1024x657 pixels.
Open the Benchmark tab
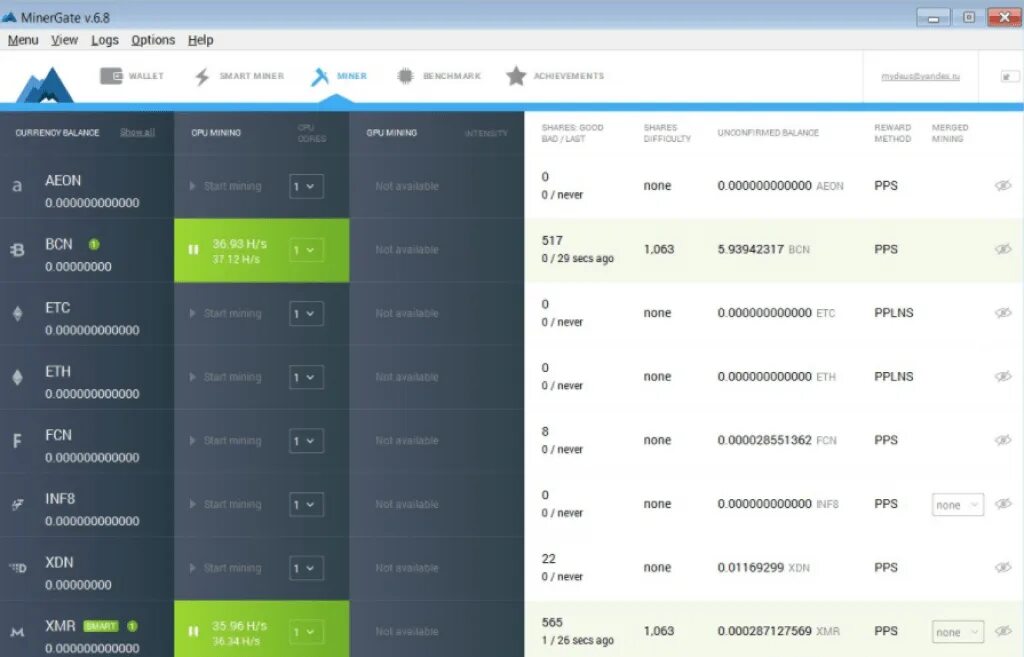coord(438,76)
